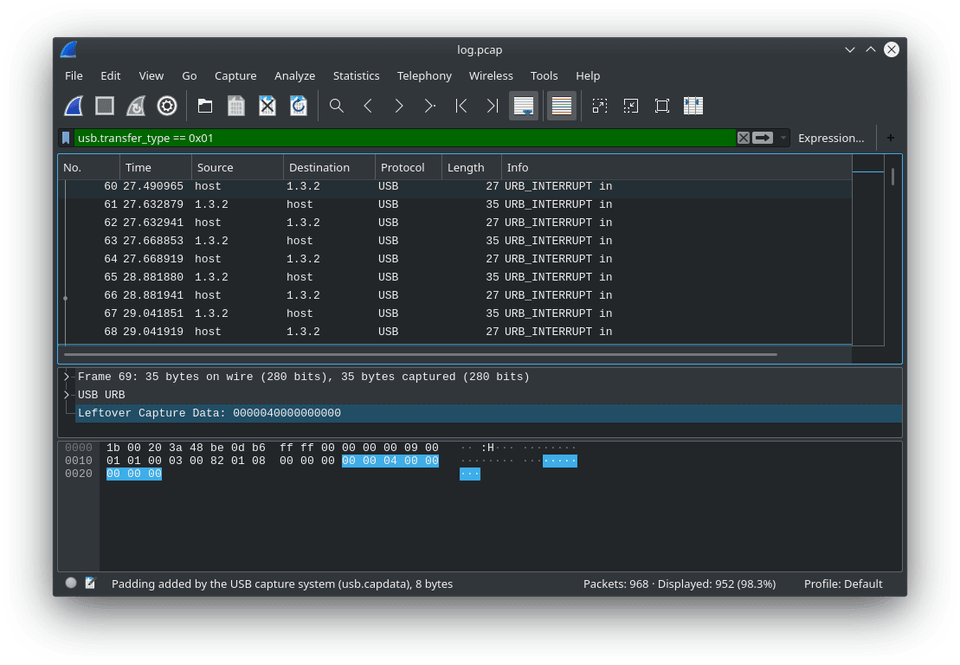Open the Analyze menu

coord(294,76)
